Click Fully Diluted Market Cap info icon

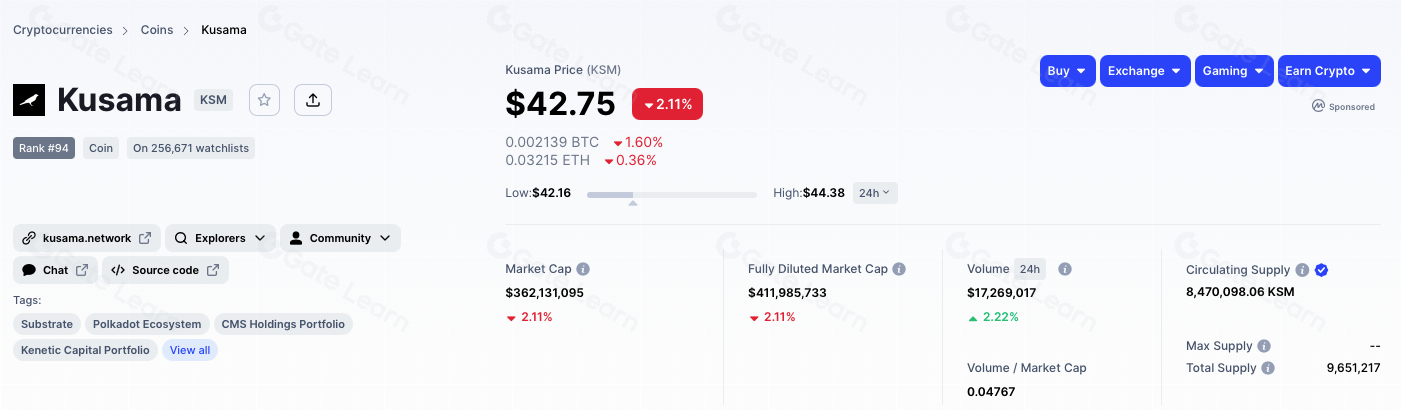899,269
